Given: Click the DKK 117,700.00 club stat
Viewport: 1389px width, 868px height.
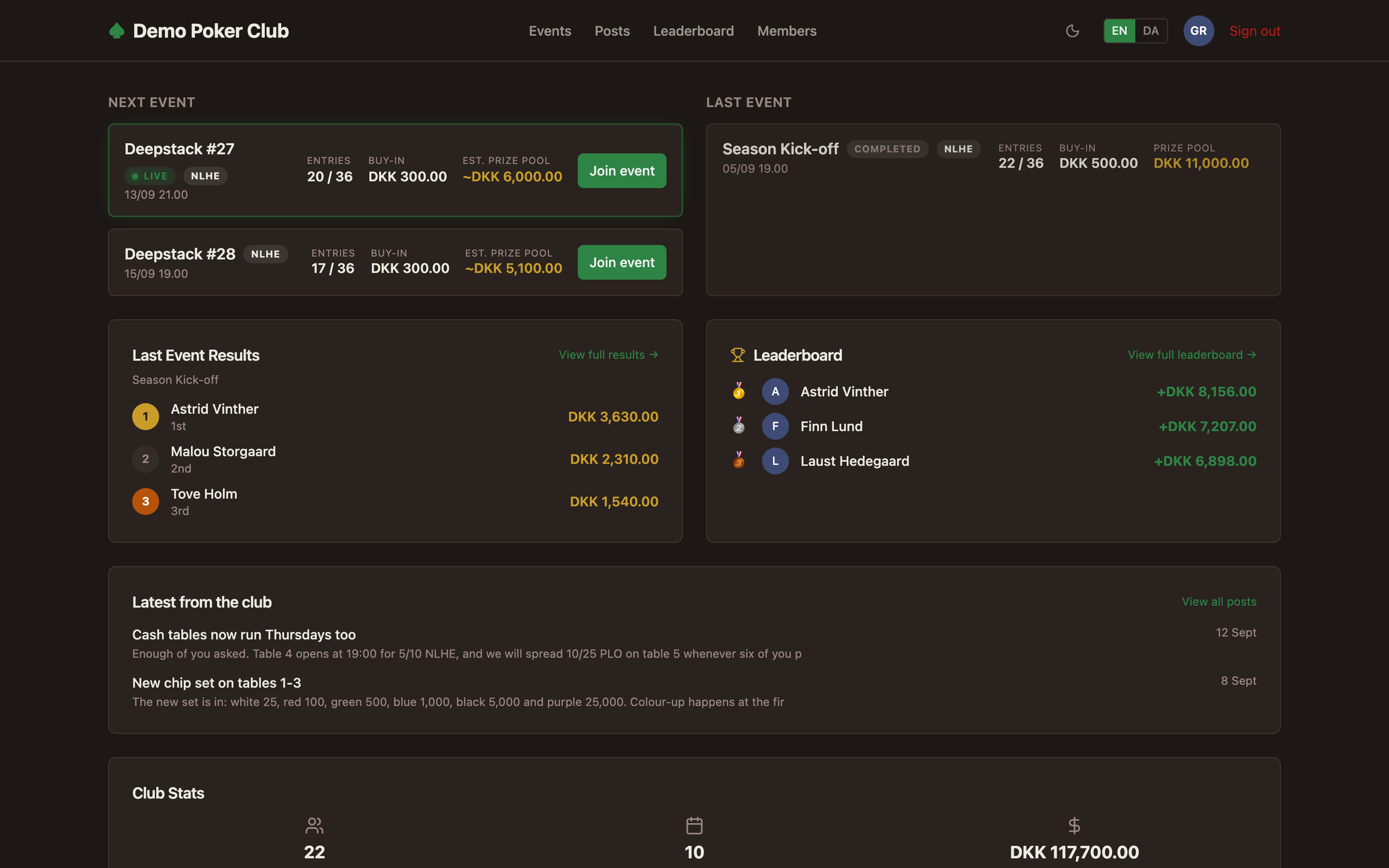Looking at the screenshot, I should 1075,853.
